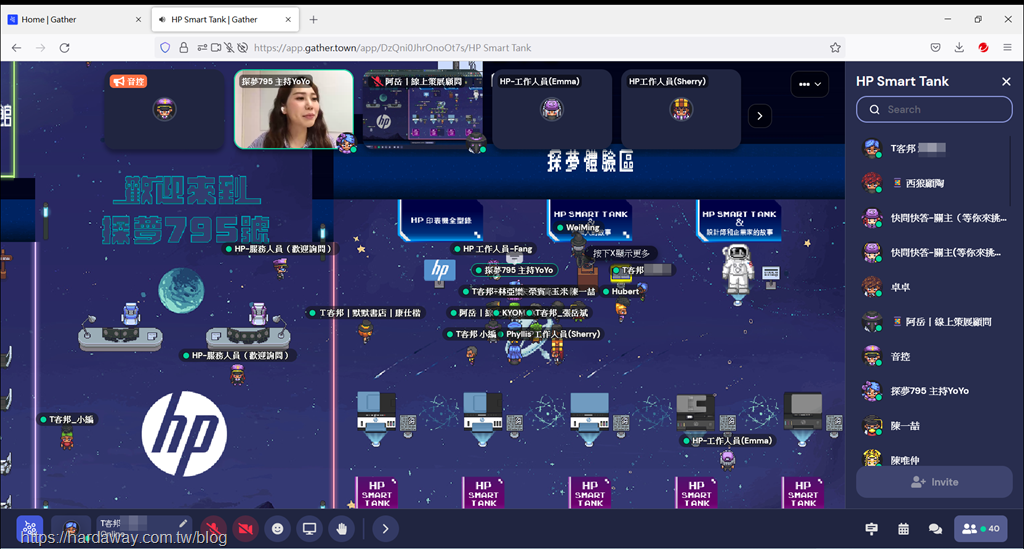Reload the page

point(64,48)
